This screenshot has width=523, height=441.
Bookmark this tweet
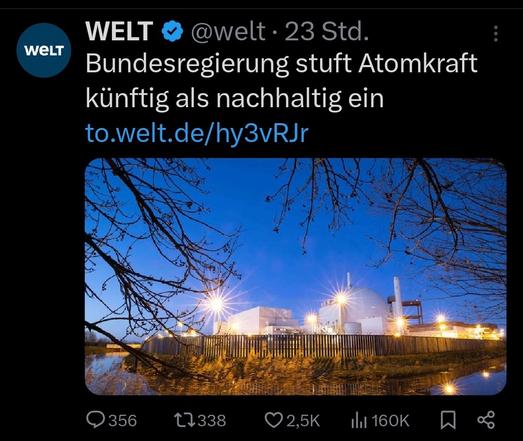click(448, 420)
